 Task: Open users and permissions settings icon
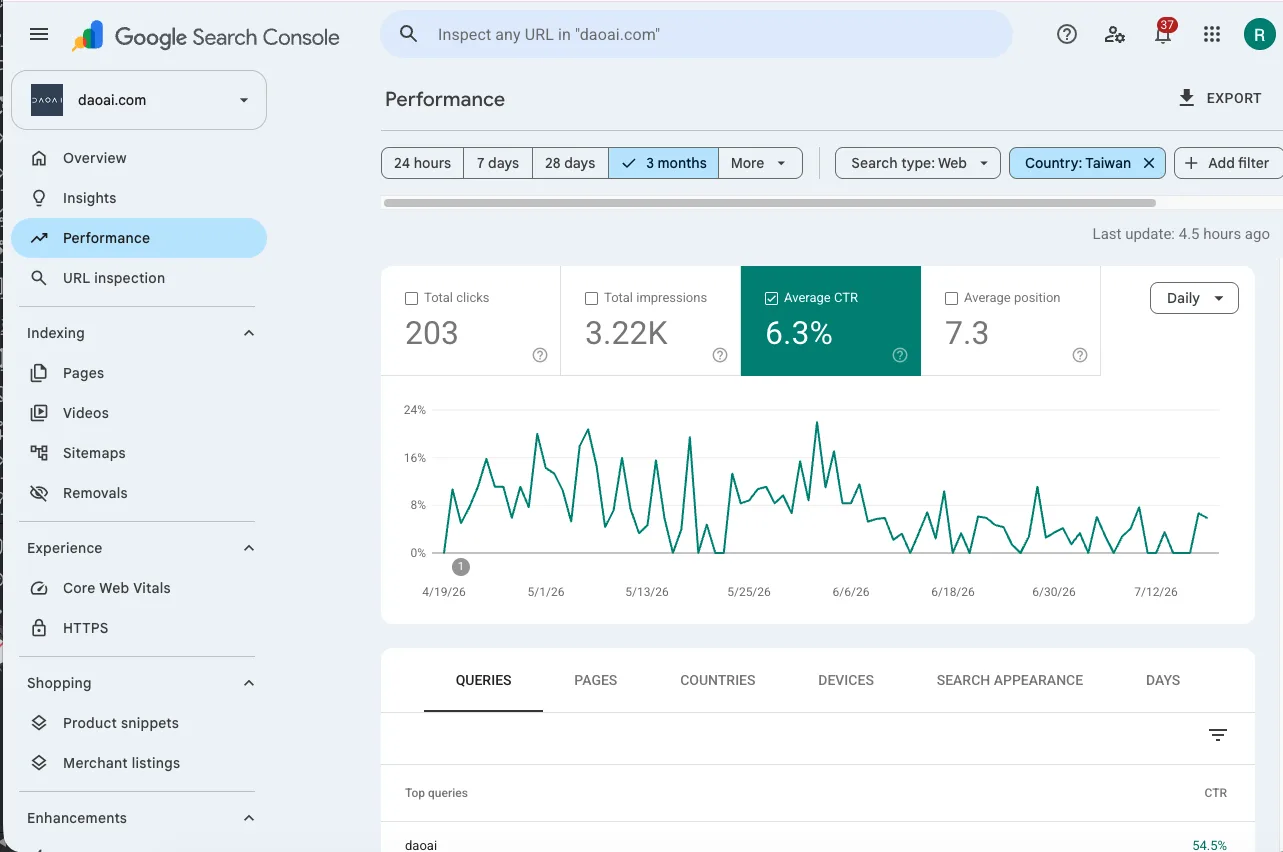tap(1115, 34)
